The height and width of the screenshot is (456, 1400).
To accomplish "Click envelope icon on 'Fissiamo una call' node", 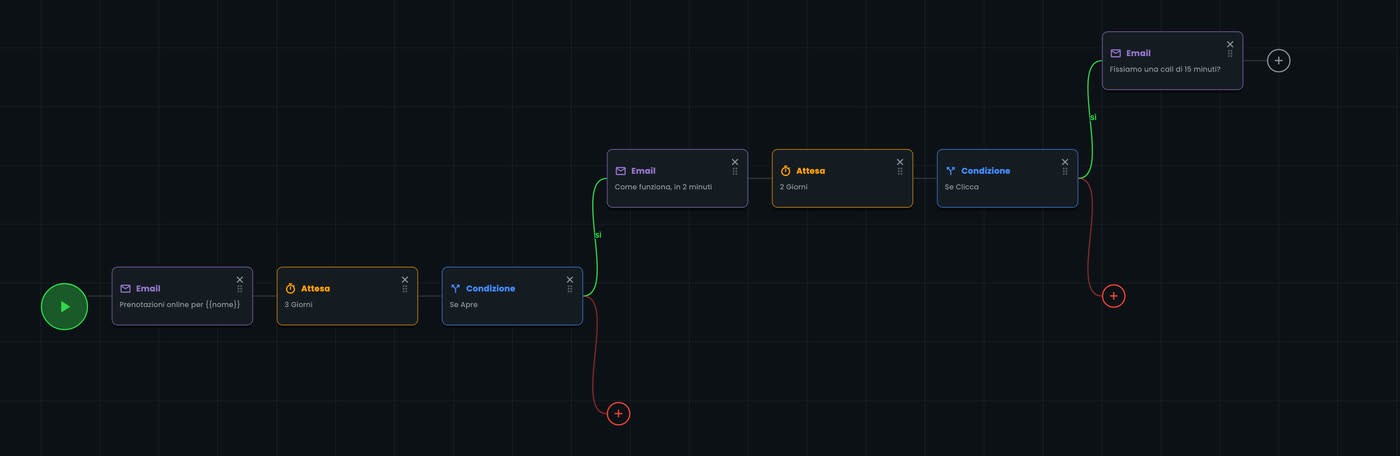I will (x=1116, y=53).
